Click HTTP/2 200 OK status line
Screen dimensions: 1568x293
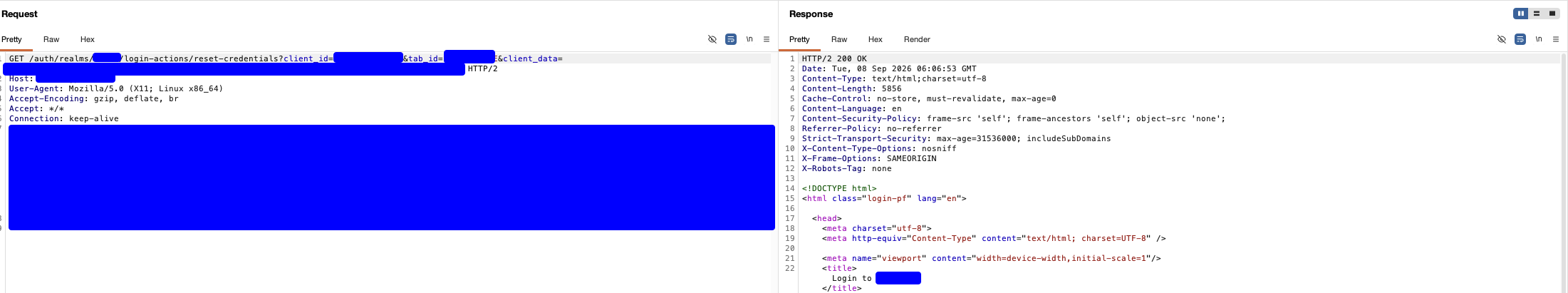pyautogui.click(x=834, y=58)
